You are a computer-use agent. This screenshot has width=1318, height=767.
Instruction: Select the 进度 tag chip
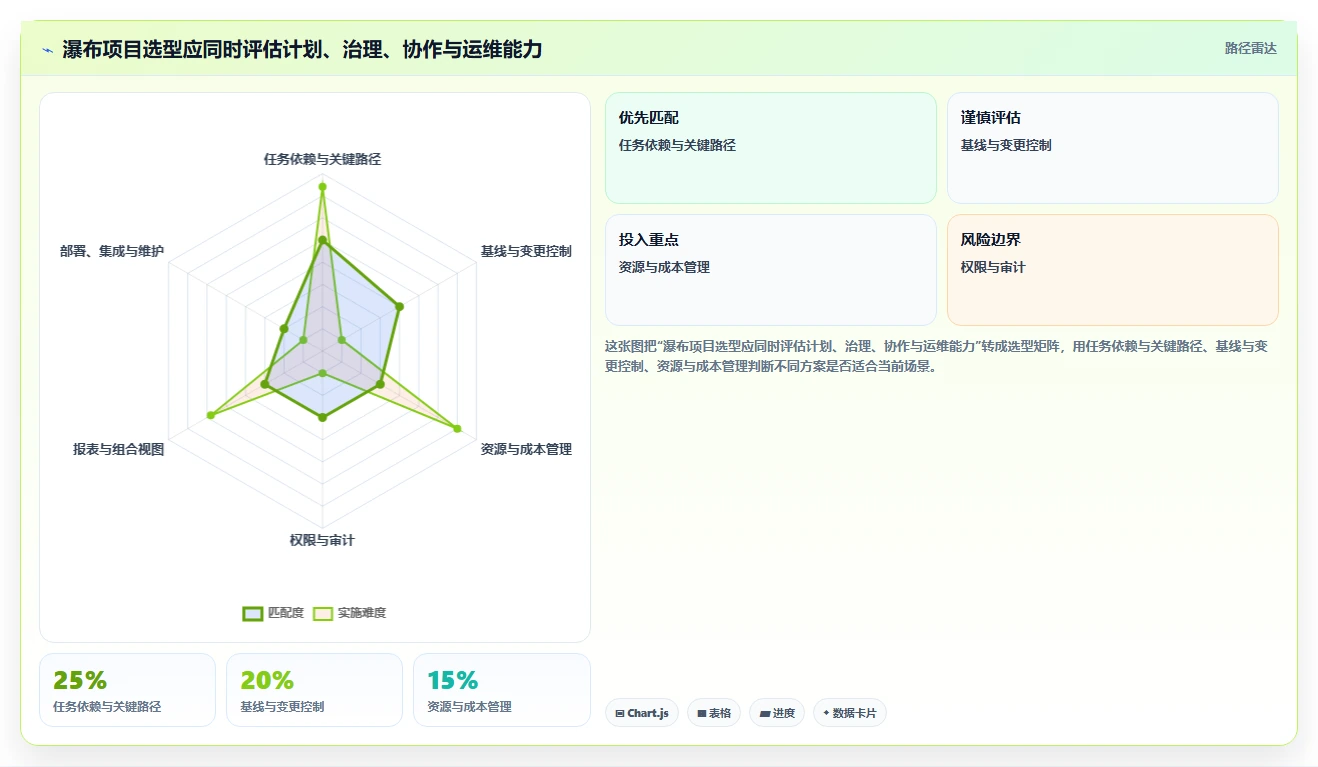tap(777, 713)
